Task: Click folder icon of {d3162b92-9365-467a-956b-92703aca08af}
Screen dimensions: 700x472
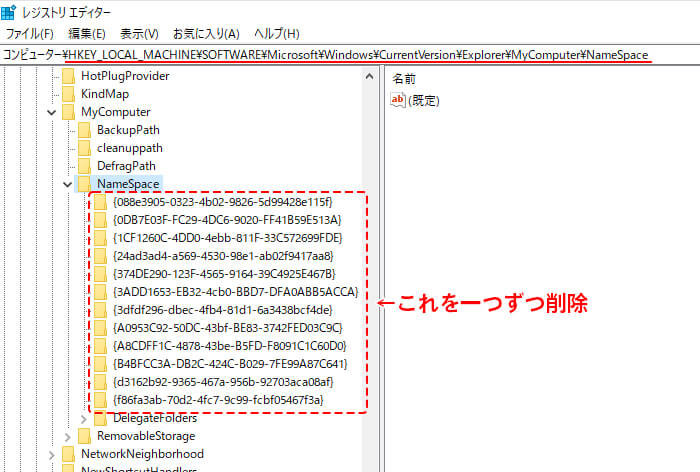Action: pyautogui.click(x=100, y=382)
